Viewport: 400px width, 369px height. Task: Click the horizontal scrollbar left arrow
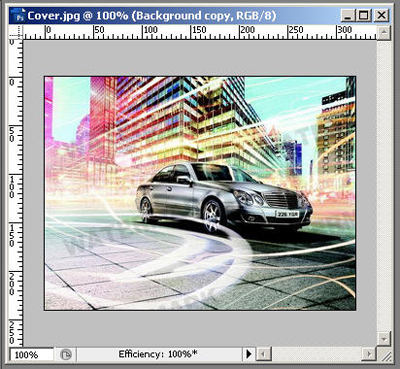tap(265, 354)
